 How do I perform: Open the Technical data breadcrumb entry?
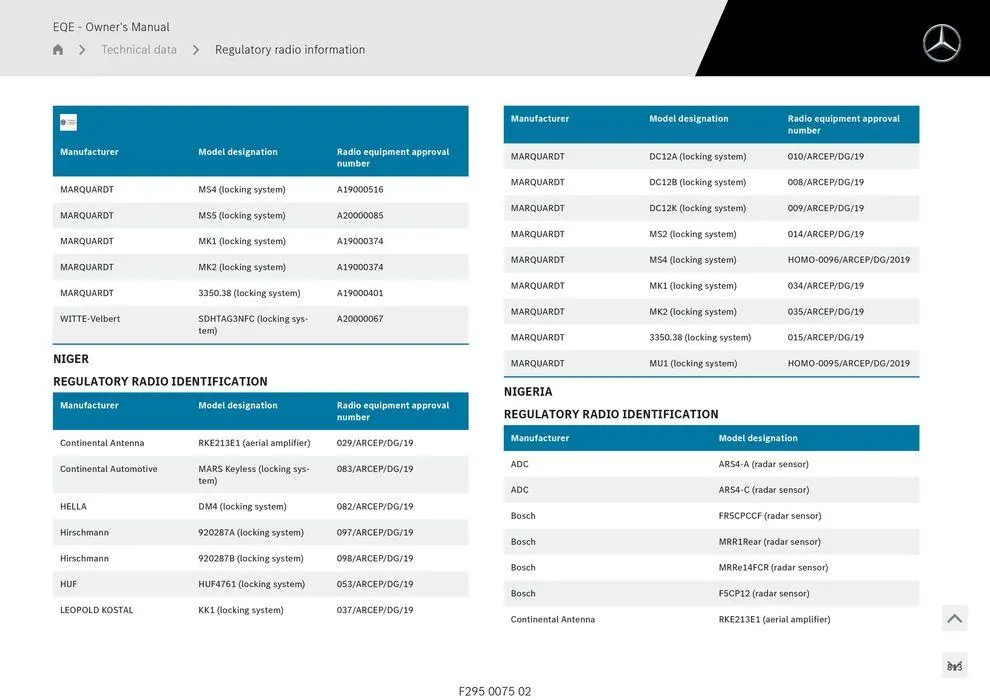click(x=139, y=48)
